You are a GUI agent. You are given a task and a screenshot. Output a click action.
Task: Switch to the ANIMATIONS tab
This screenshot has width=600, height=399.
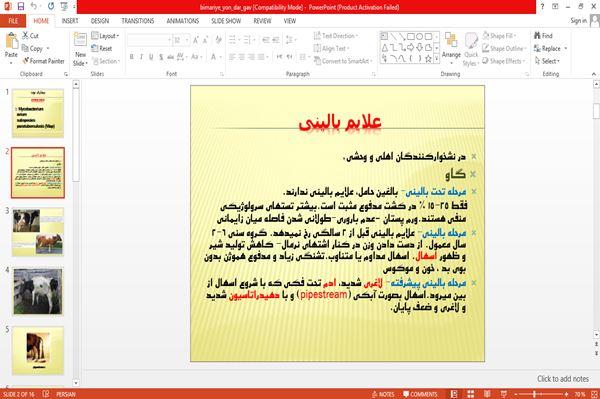click(183, 21)
